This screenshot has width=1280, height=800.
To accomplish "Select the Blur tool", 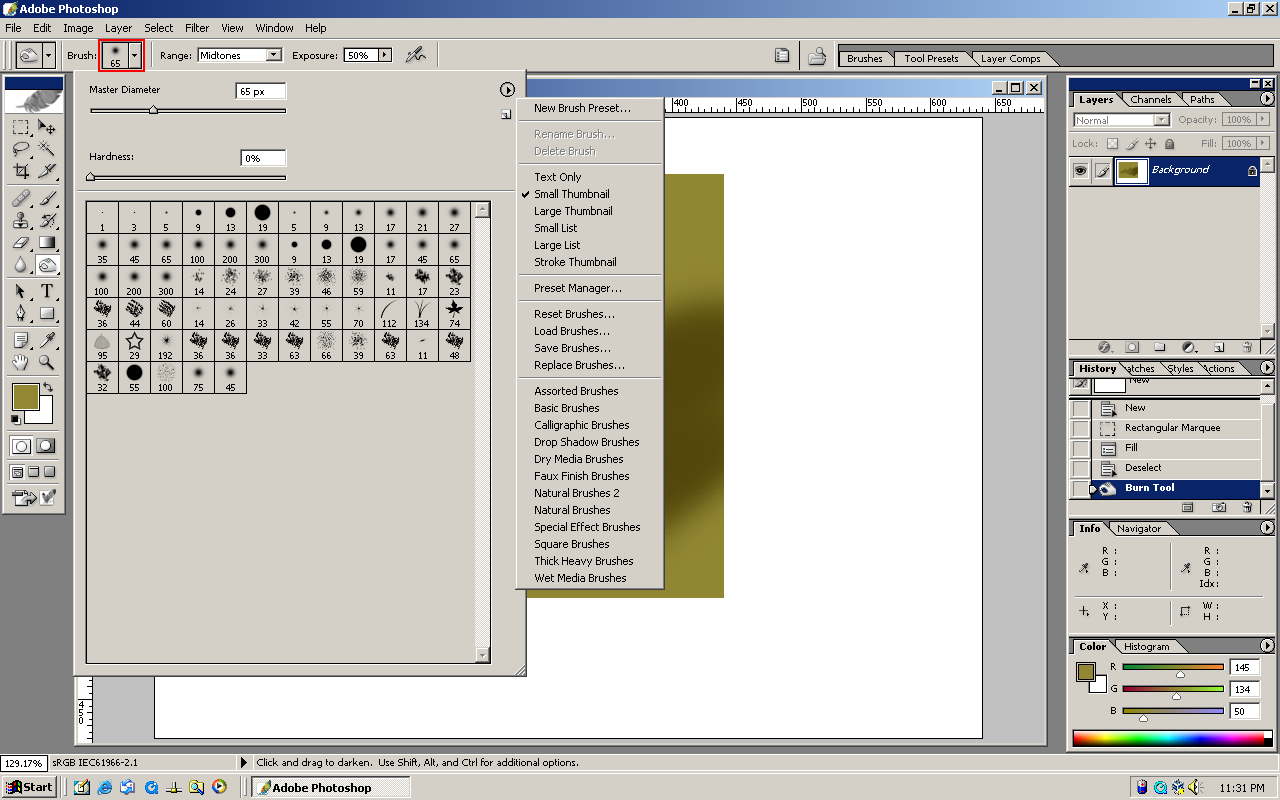I will click(x=21, y=265).
